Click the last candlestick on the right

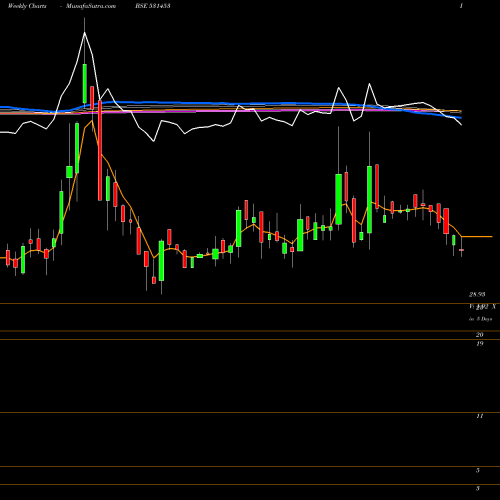(x=461, y=250)
